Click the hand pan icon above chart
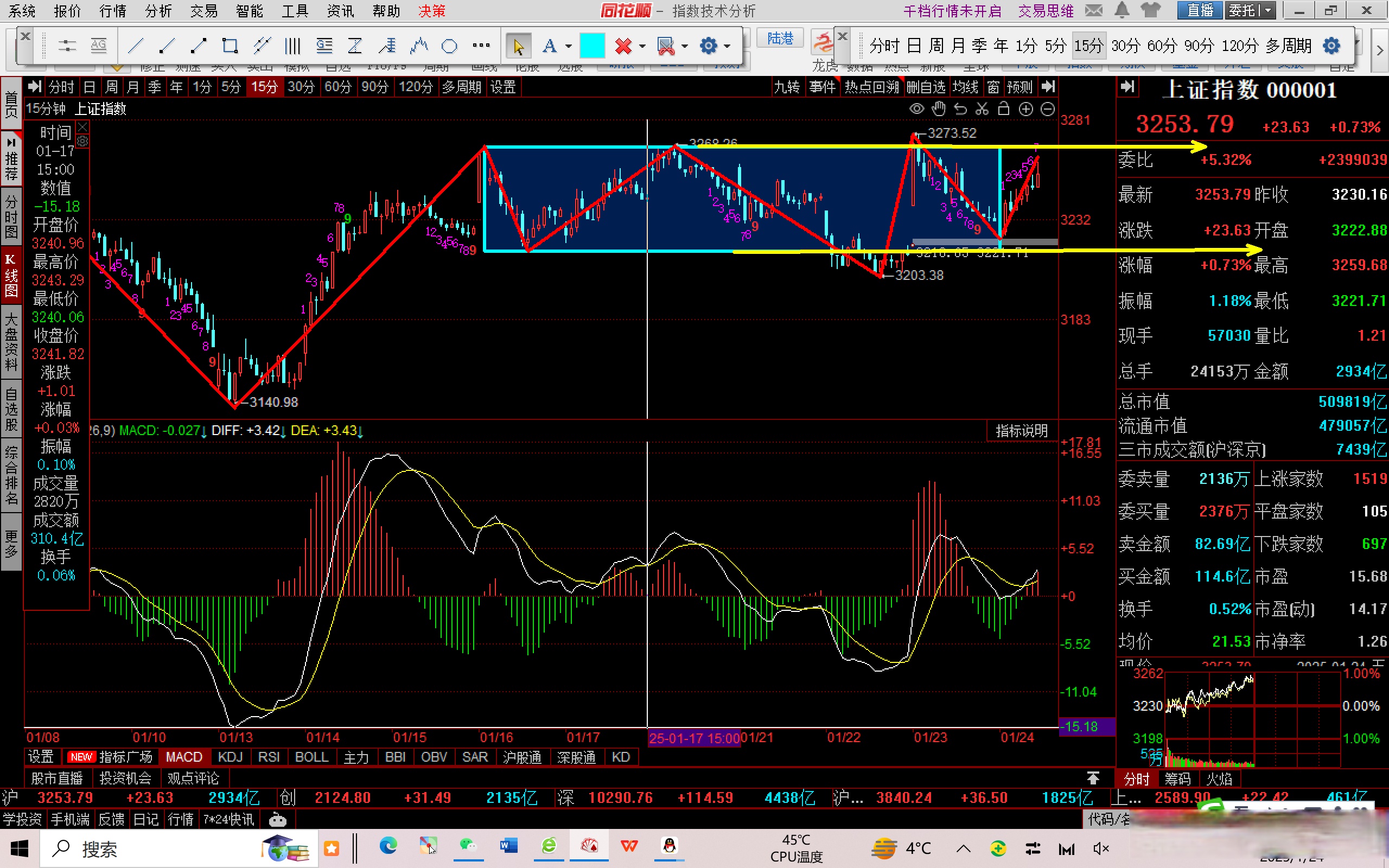This screenshot has height=868, width=1389. [x=939, y=108]
